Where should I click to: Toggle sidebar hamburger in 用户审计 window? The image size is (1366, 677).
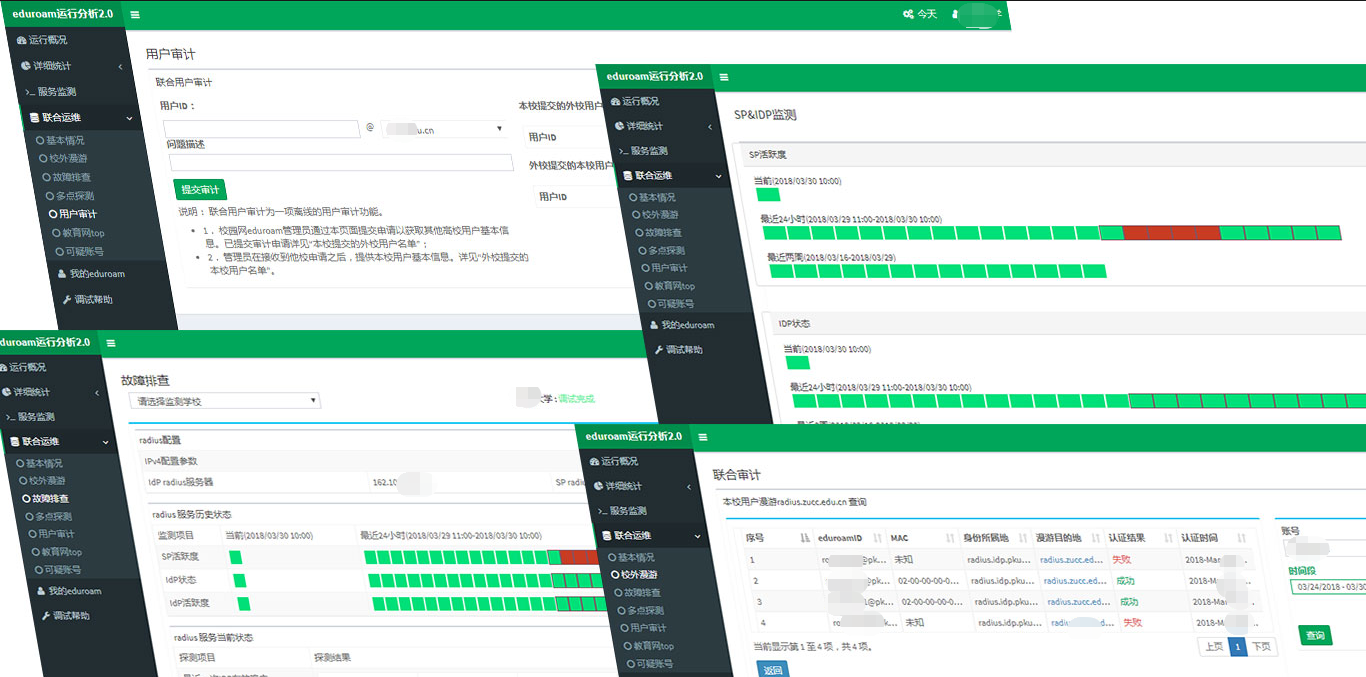[134, 15]
